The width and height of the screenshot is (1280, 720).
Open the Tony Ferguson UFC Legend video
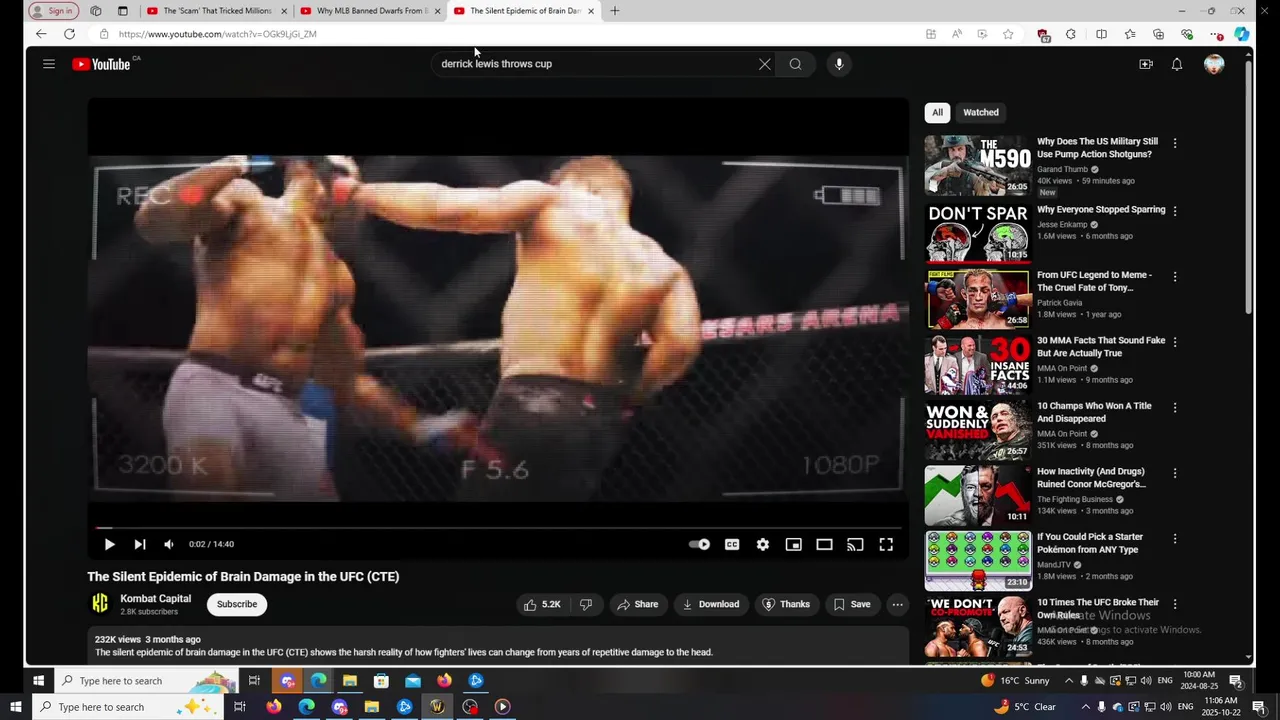[x=1094, y=281]
